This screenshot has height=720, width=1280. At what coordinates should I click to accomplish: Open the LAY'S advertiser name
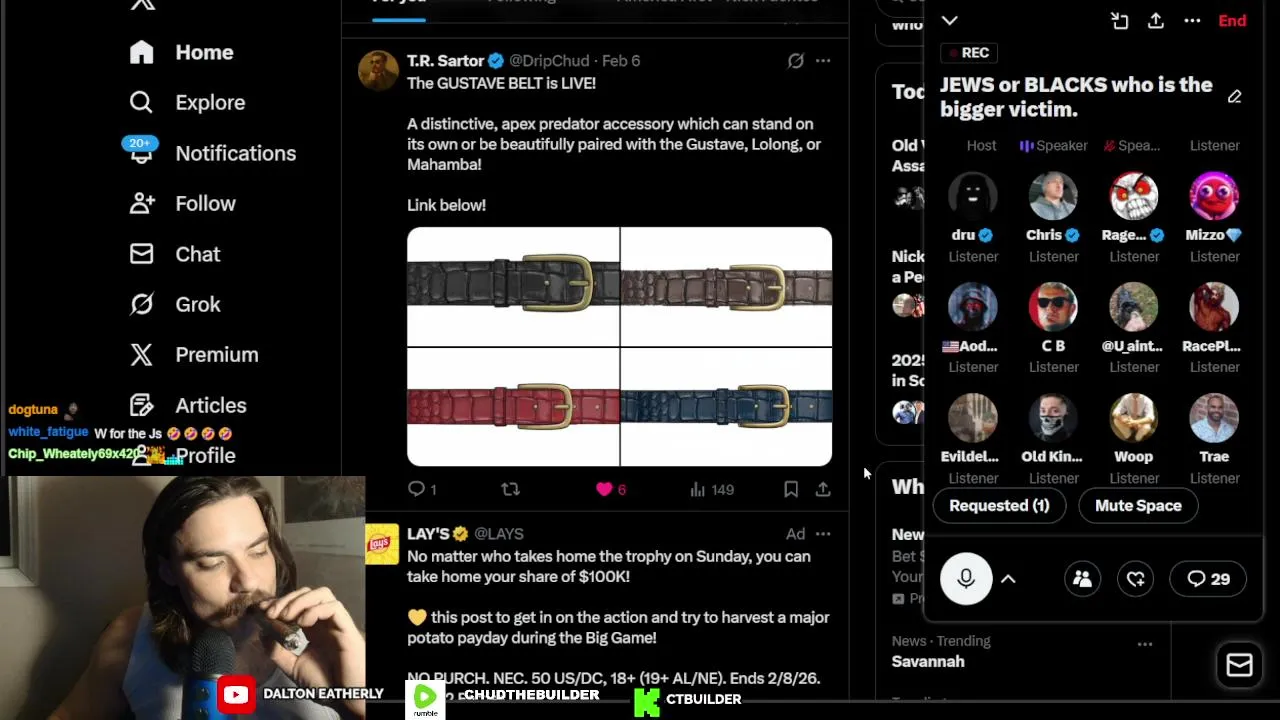pyautogui.click(x=429, y=534)
